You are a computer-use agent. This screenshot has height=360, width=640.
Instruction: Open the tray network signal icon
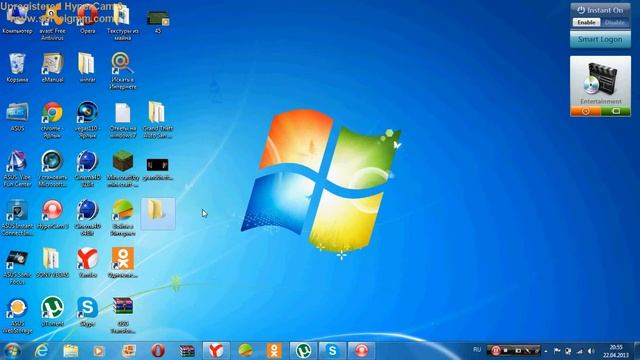click(x=580, y=351)
